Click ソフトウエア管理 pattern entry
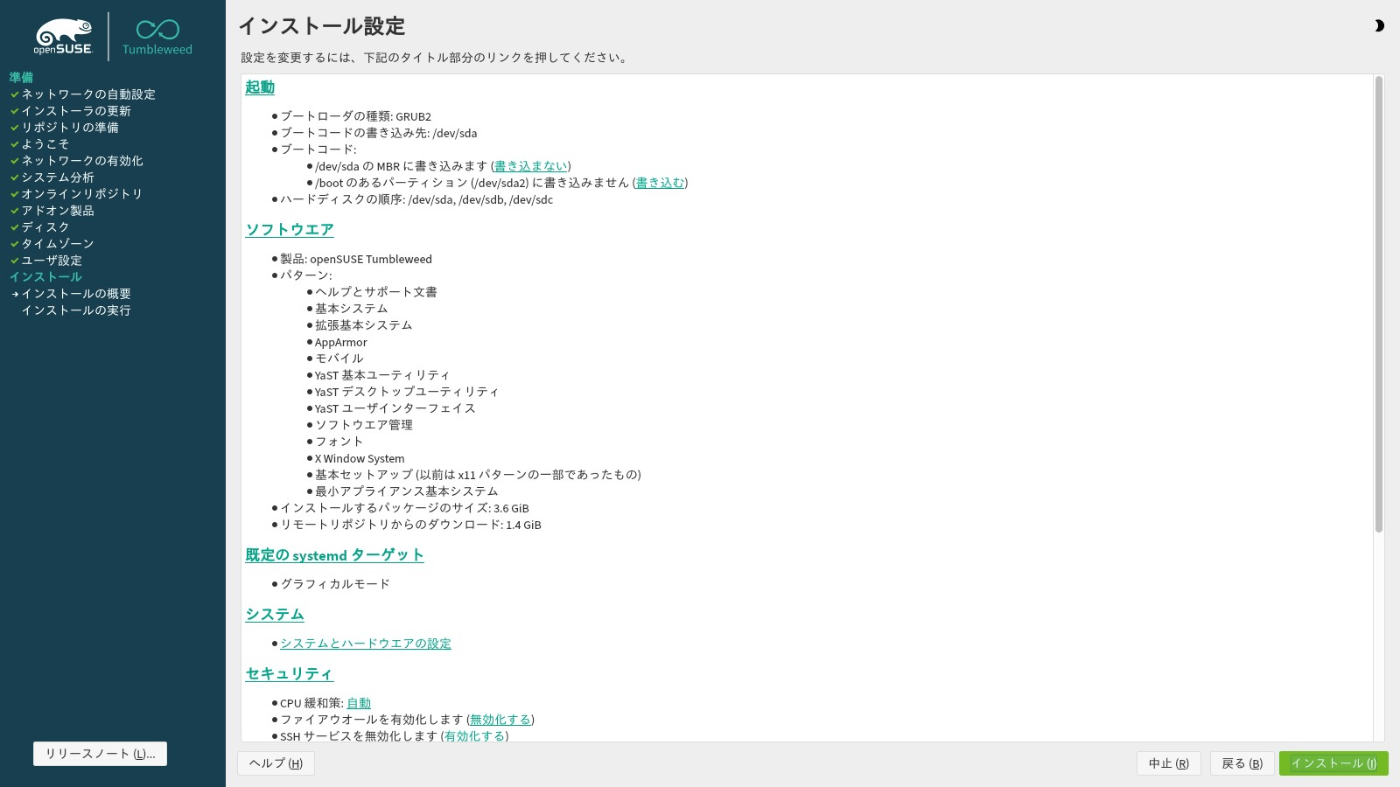The height and width of the screenshot is (787, 1400). point(364,425)
